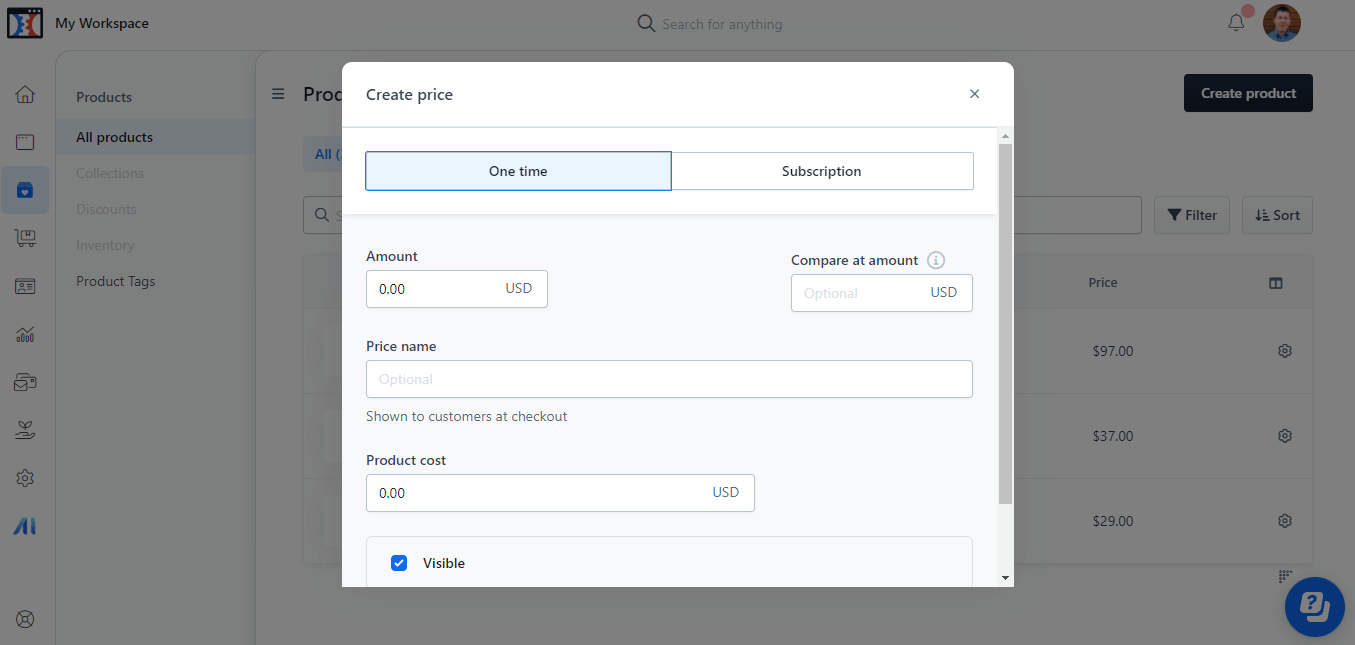
Task: Select the One time pricing tab
Action: point(518,170)
